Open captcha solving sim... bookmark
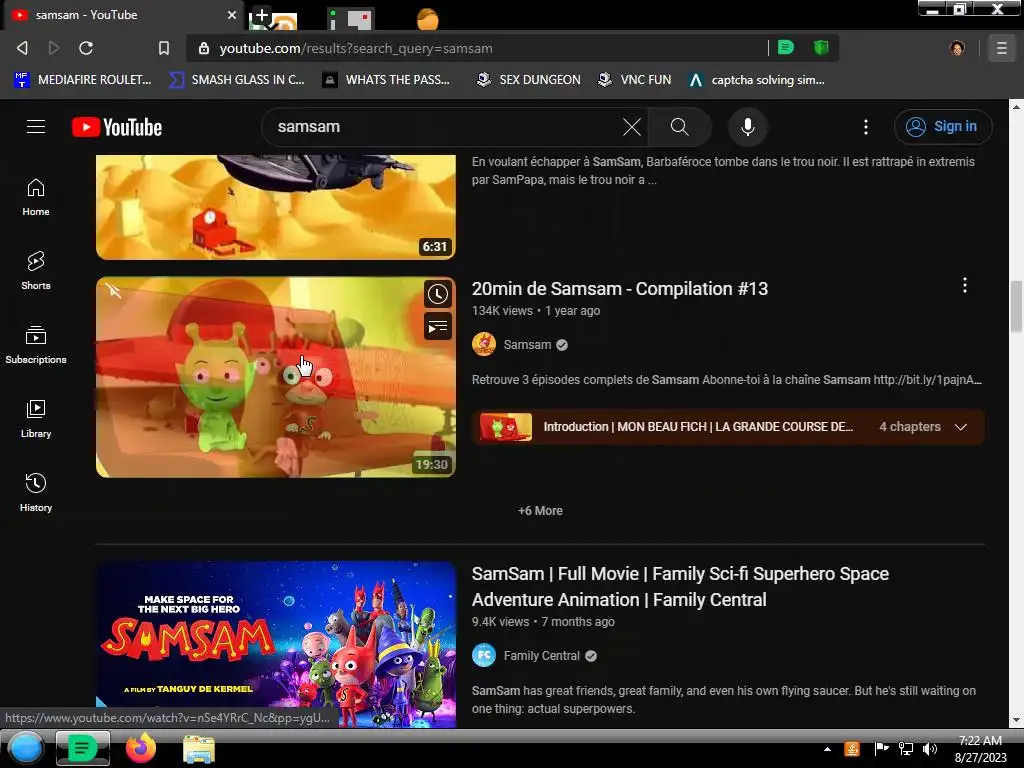Screen dimensions: 1024x768 point(757,80)
